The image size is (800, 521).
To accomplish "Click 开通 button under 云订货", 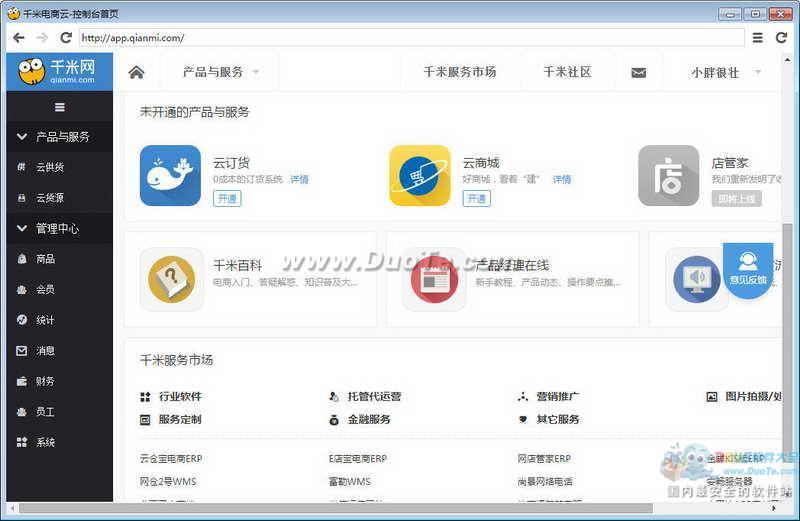I will (227, 199).
